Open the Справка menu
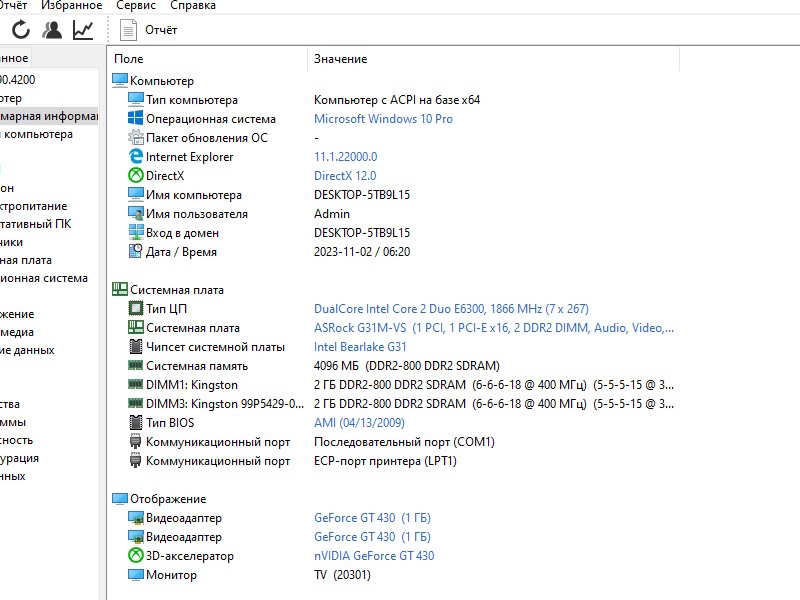800x600 pixels. 193,6
